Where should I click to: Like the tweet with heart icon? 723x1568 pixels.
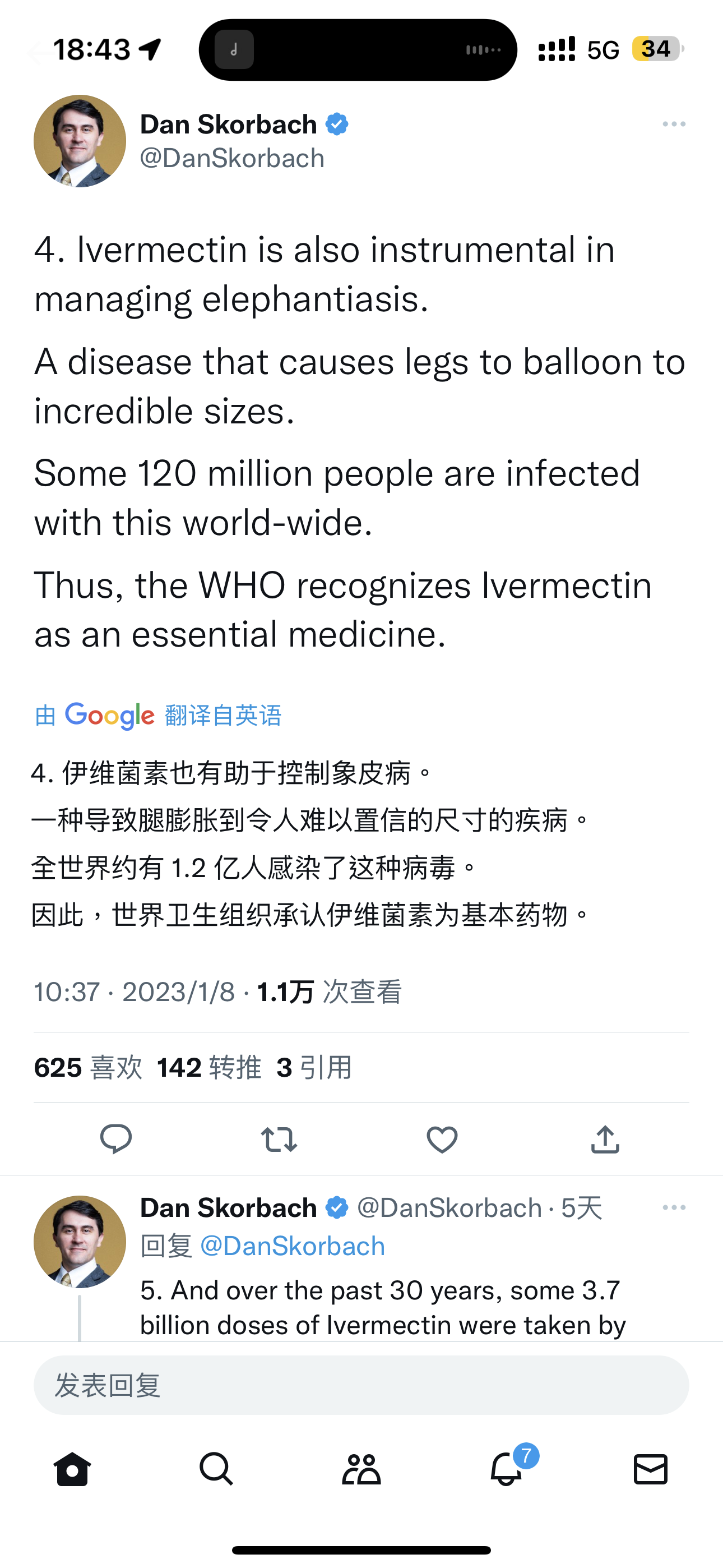(442, 1139)
